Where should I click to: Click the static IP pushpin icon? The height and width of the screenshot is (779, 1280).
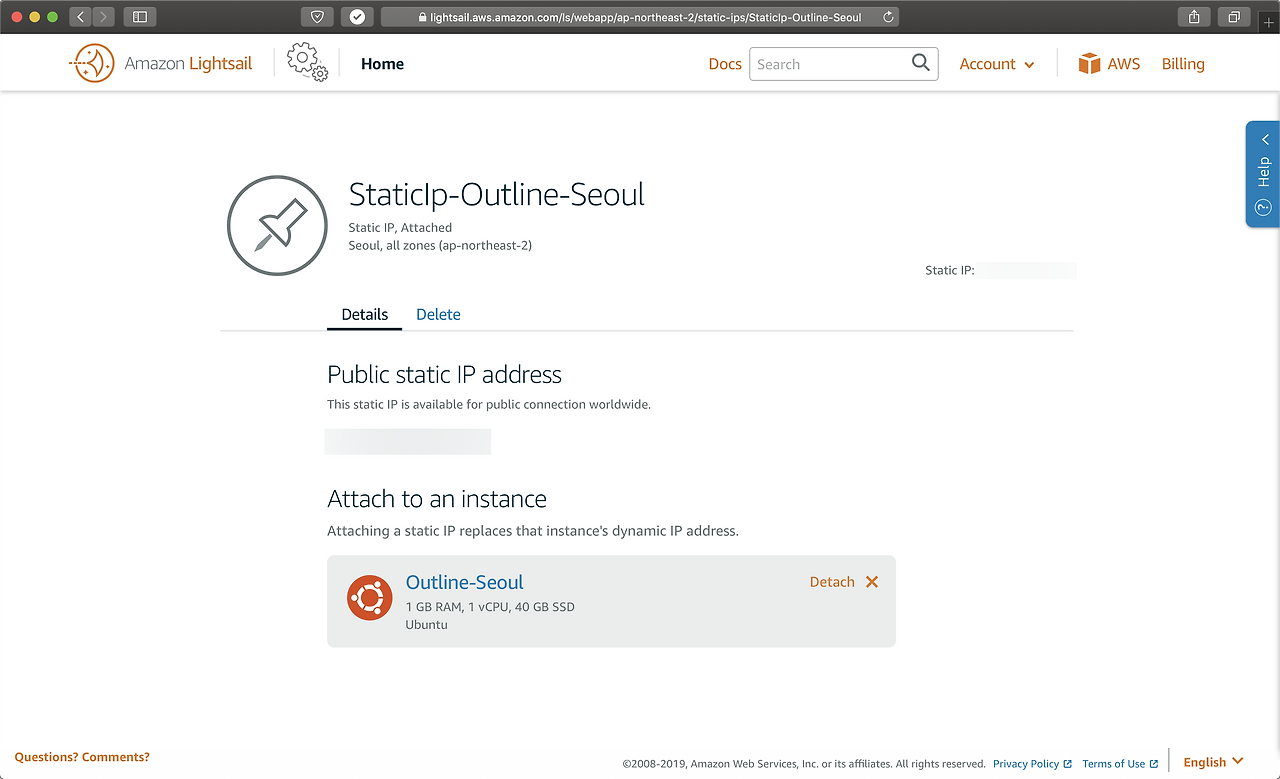(x=277, y=225)
